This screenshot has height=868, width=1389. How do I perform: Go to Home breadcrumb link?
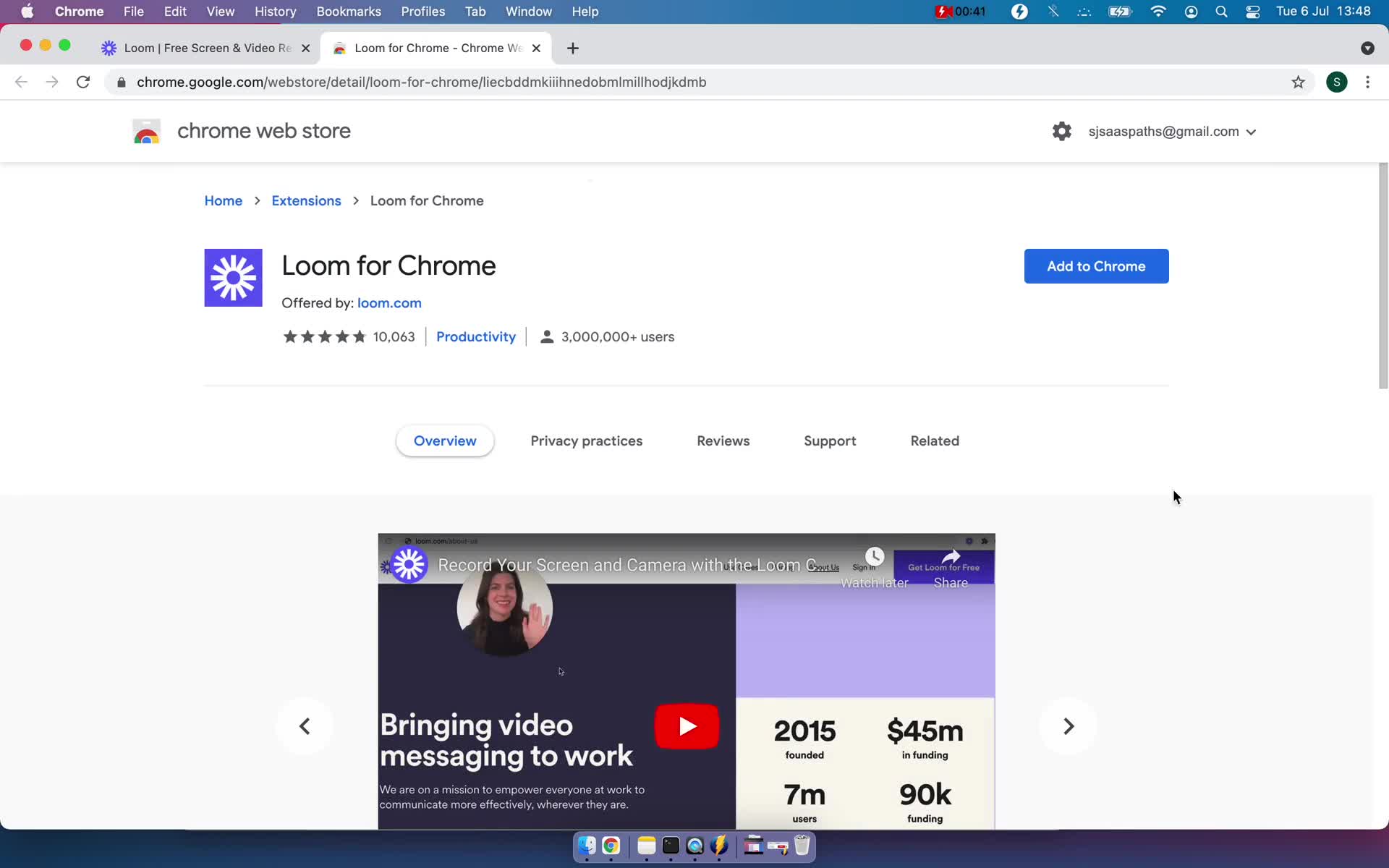point(223,200)
